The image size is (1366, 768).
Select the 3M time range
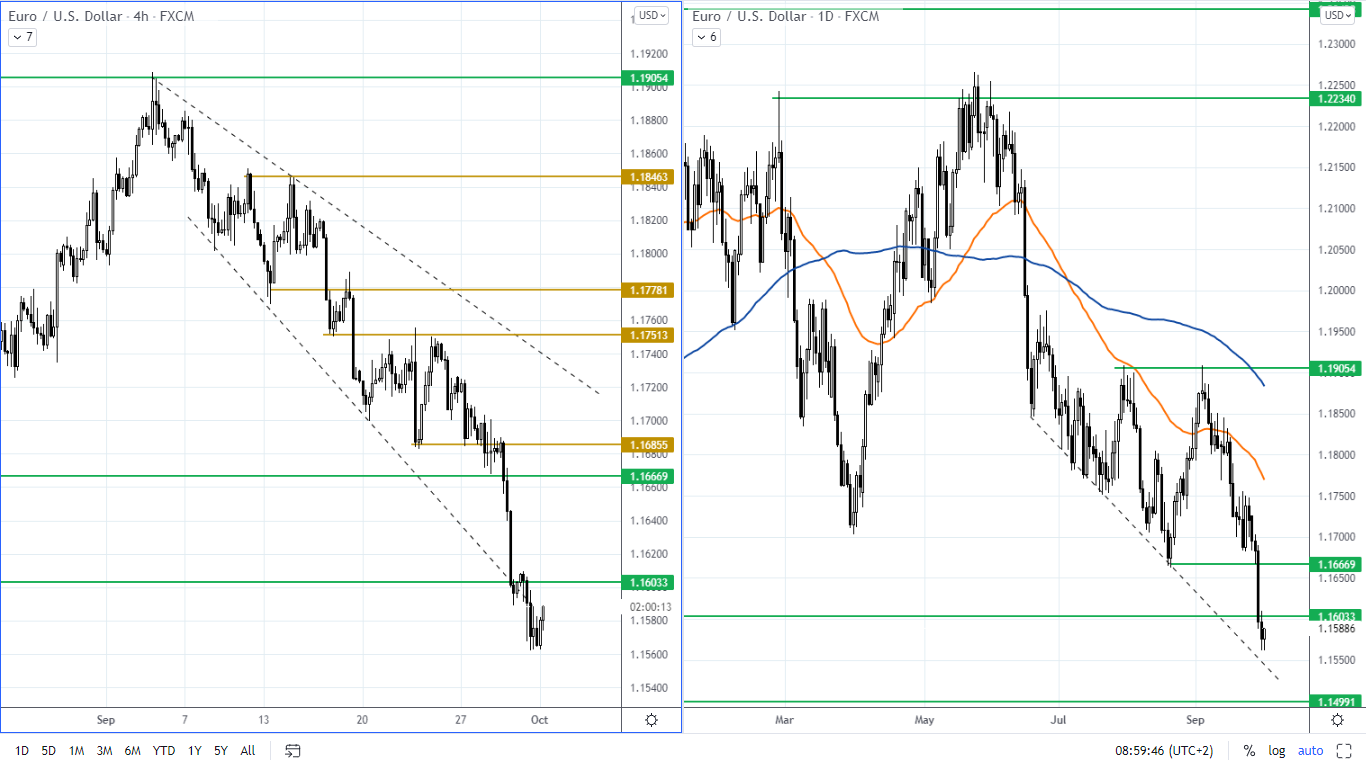pos(104,750)
